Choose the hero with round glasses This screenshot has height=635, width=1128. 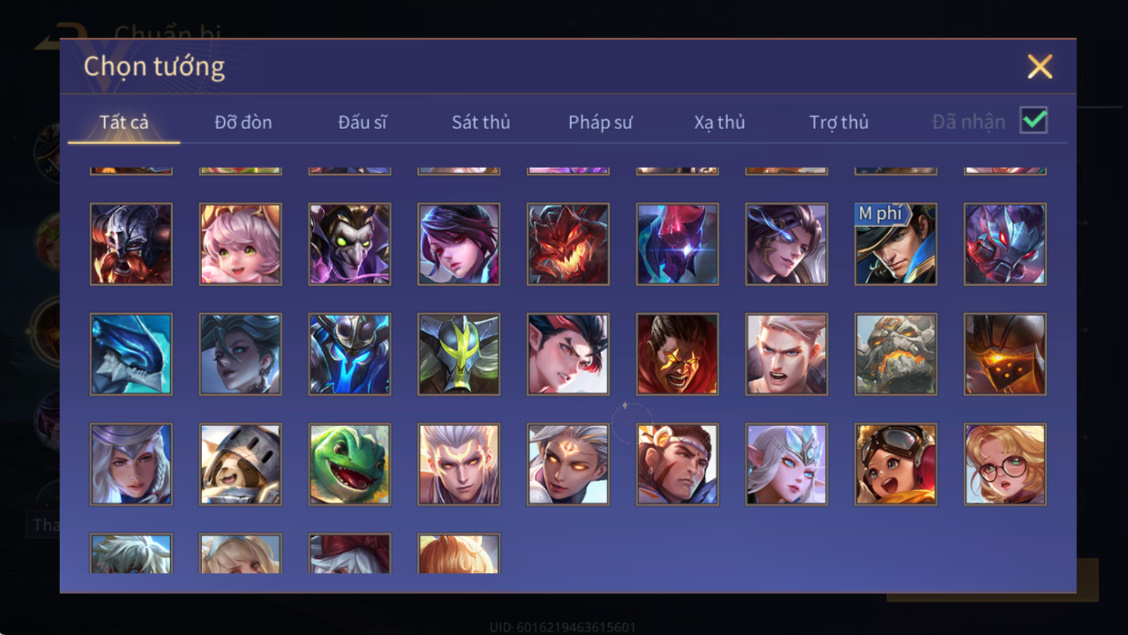point(1005,464)
